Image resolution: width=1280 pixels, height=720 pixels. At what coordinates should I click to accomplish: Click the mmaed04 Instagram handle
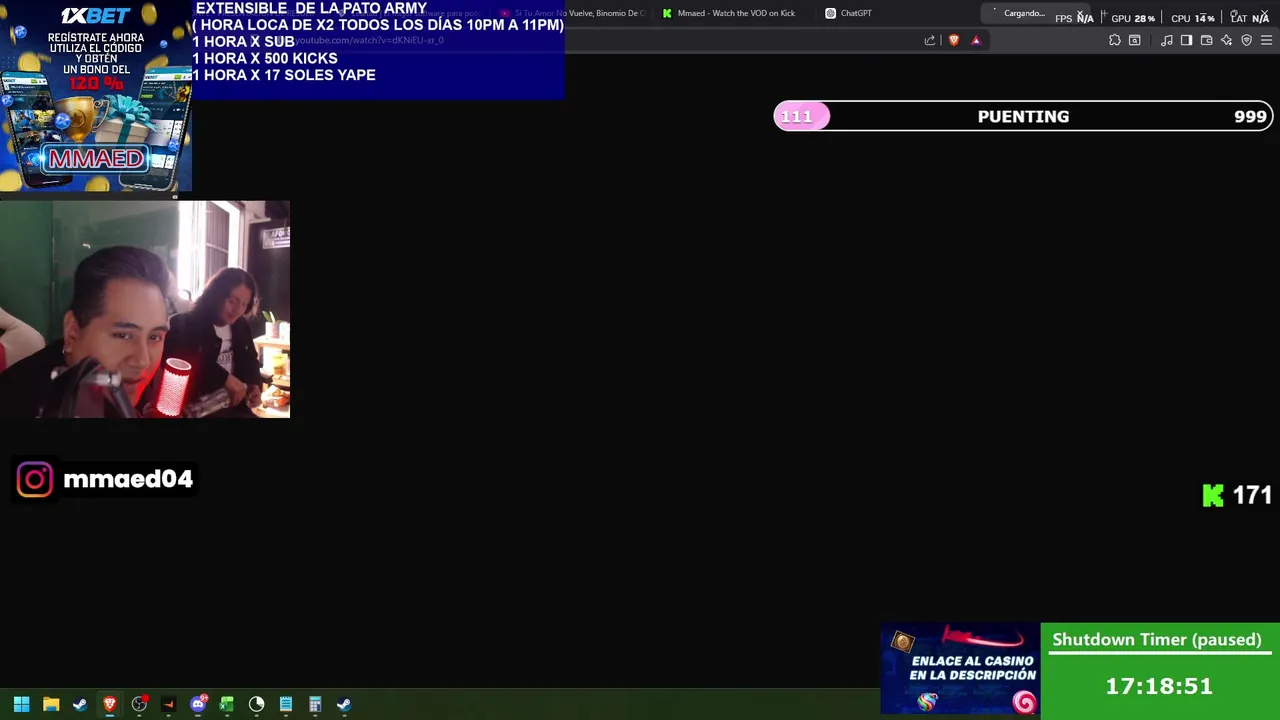point(128,479)
